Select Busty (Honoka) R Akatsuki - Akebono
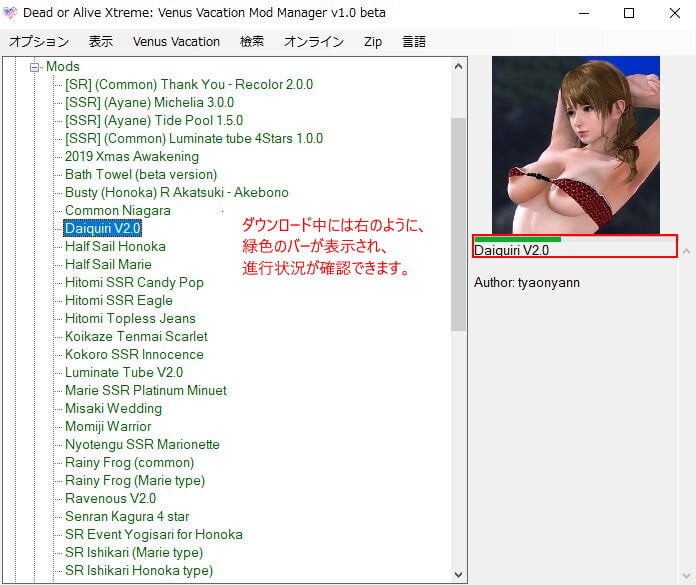Screen dimensions: 696x585 pyautogui.click(x=177, y=193)
